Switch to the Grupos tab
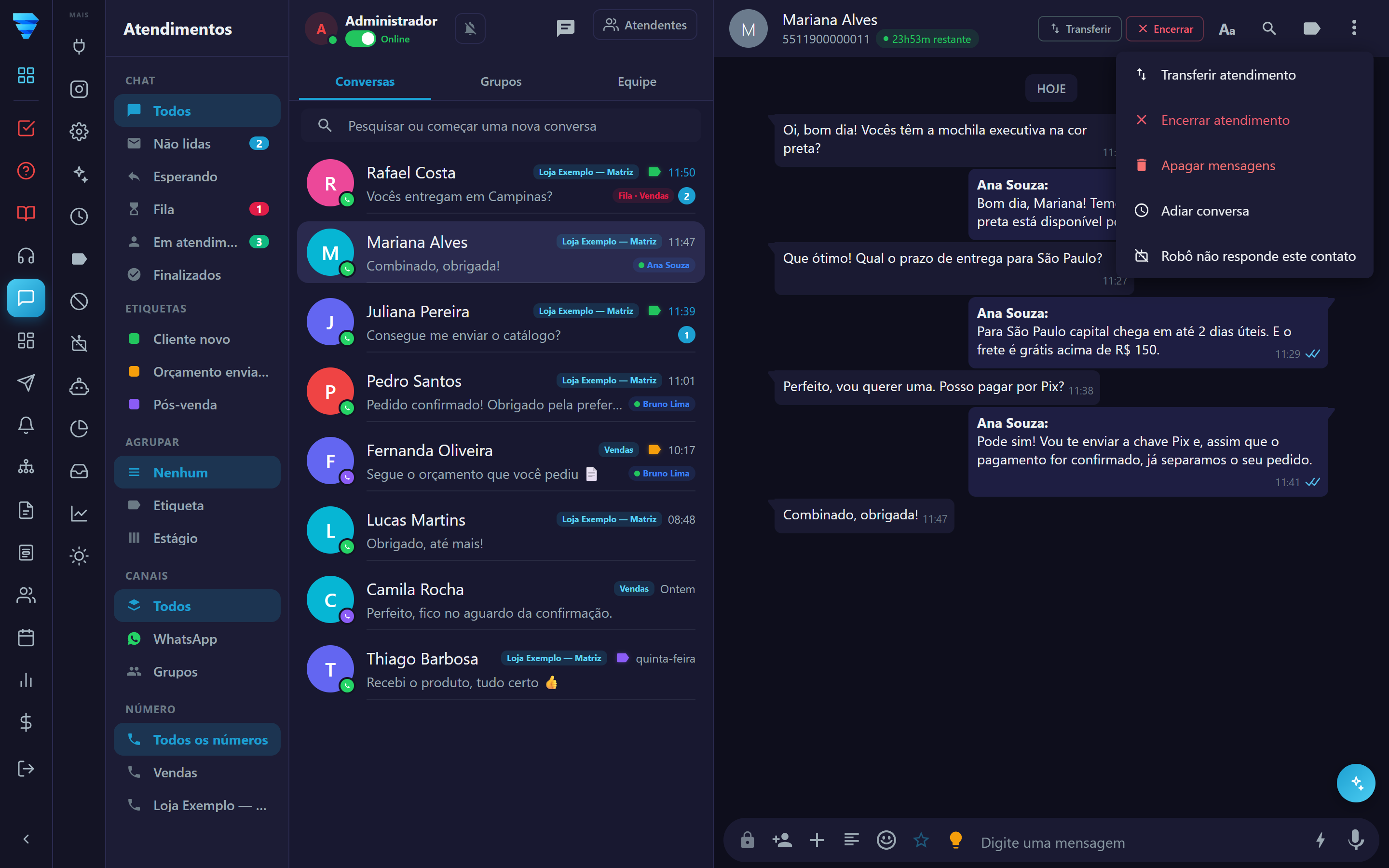Image resolution: width=1389 pixels, height=868 pixels. [x=501, y=81]
